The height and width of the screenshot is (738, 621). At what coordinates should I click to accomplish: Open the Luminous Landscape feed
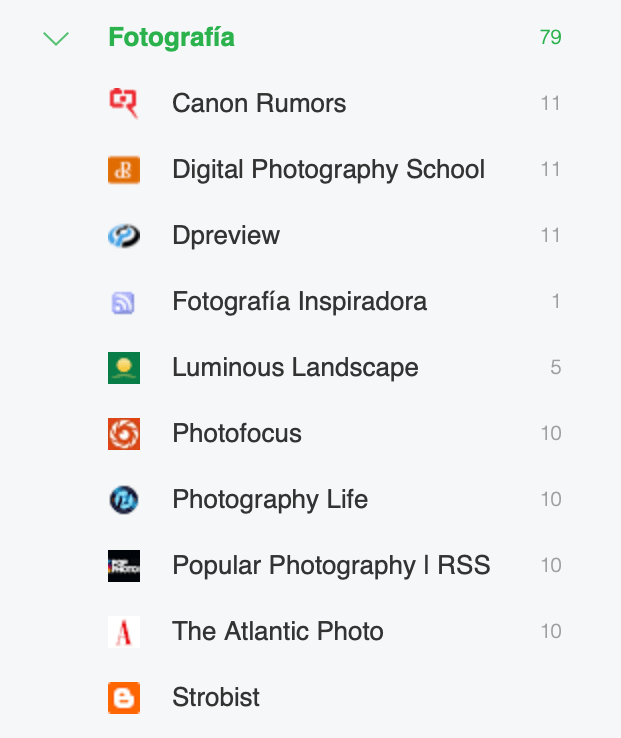pos(295,367)
